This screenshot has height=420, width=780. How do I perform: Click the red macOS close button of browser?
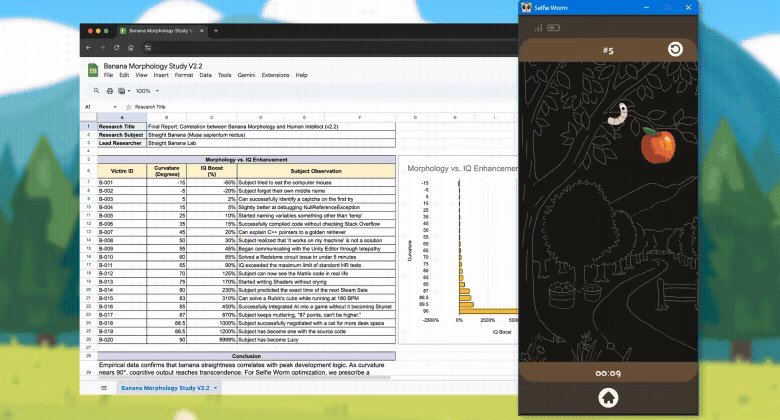point(90,31)
